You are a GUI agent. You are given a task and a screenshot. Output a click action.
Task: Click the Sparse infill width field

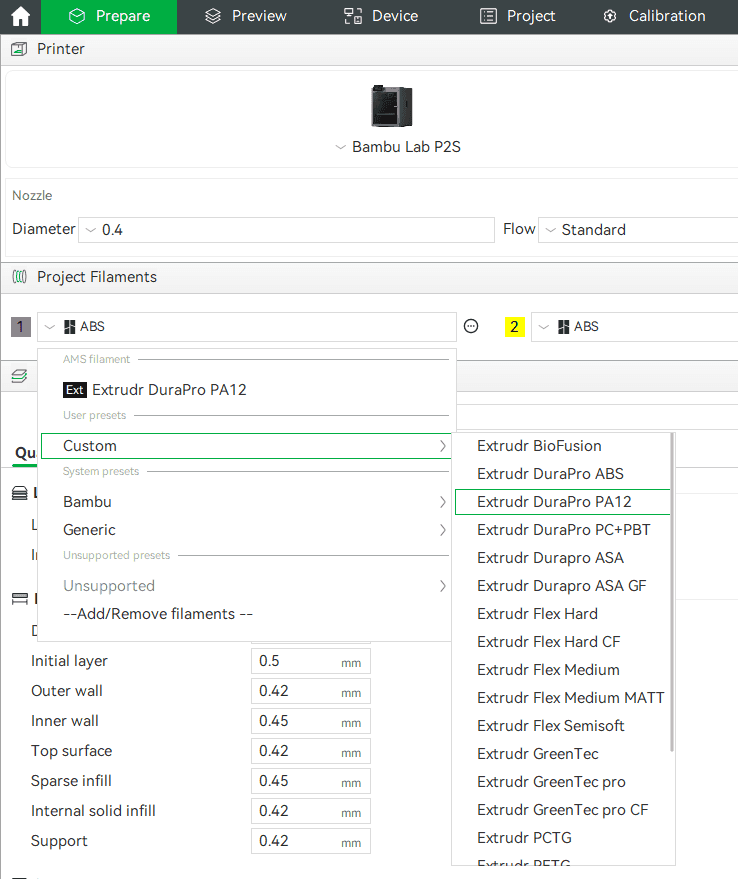(x=311, y=781)
